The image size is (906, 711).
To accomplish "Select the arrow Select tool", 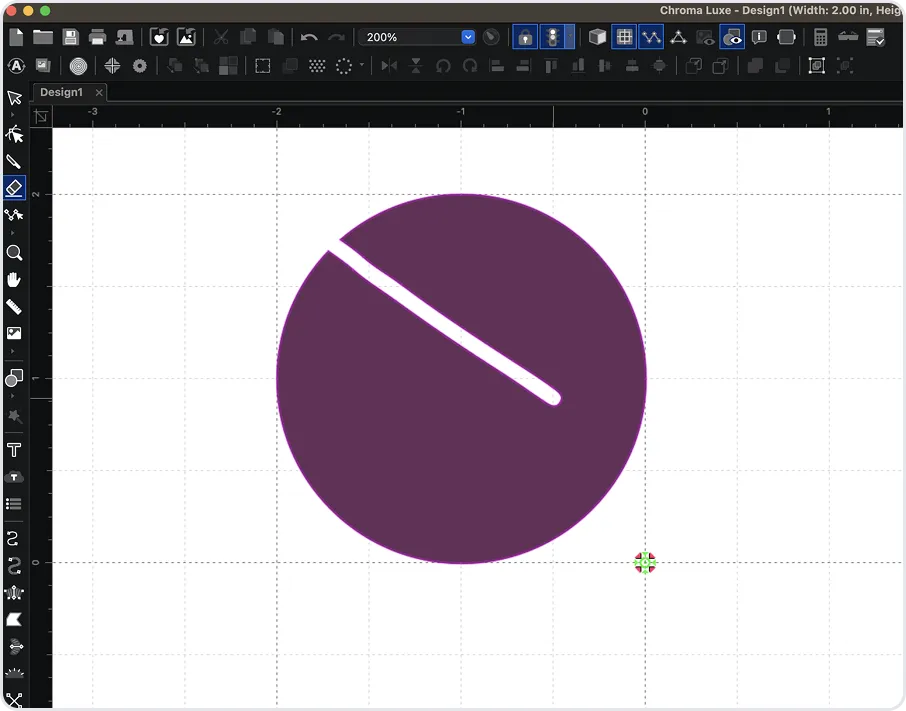I will click(x=14, y=97).
